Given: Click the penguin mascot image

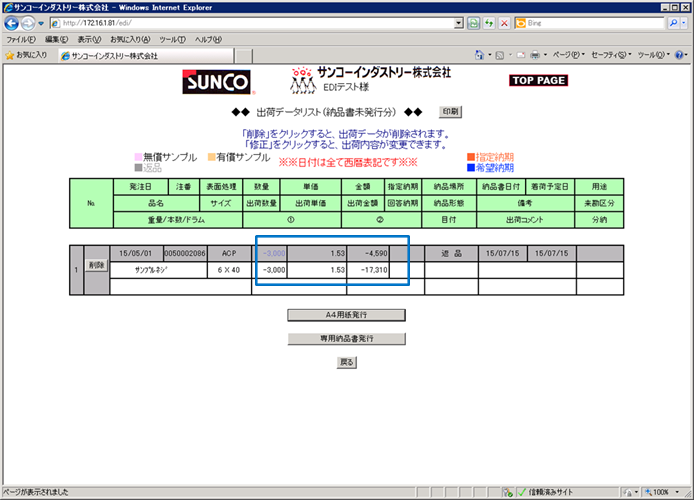Looking at the screenshot, I should (303, 80).
